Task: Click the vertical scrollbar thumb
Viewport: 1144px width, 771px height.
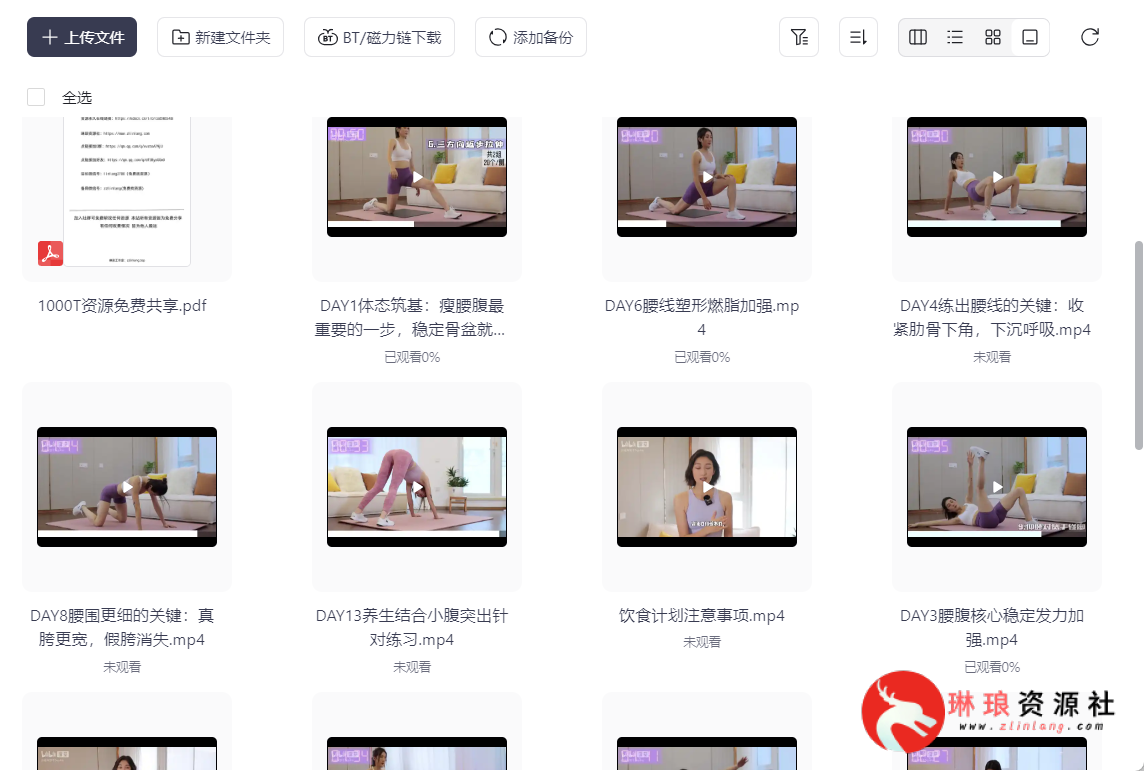Action: (1138, 345)
